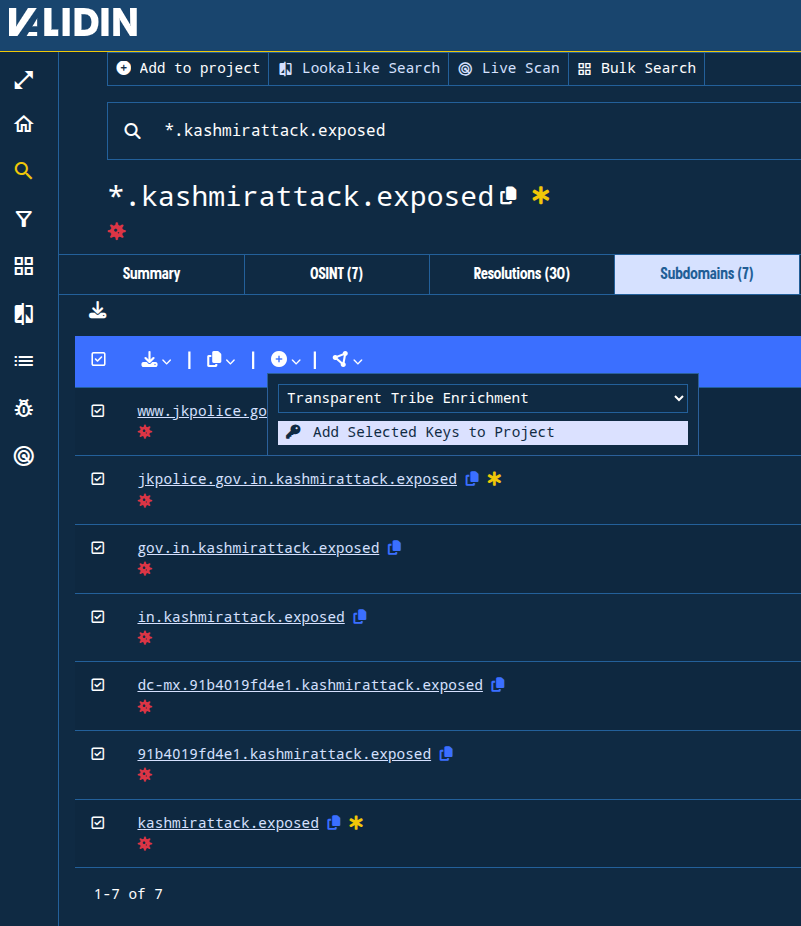The width and height of the screenshot is (801, 926).
Task: Switch to the Resolutions (30) tab
Action: (x=522, y=274)
